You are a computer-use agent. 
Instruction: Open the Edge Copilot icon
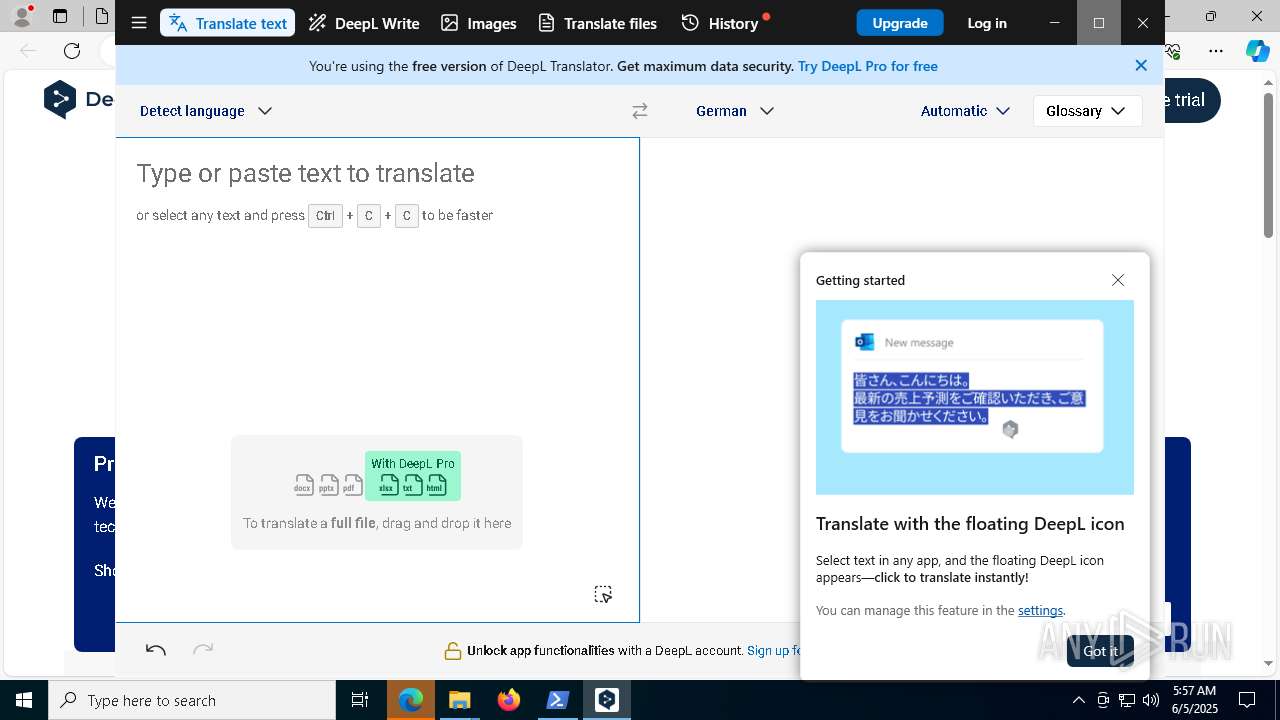(x=1257, y=51)
